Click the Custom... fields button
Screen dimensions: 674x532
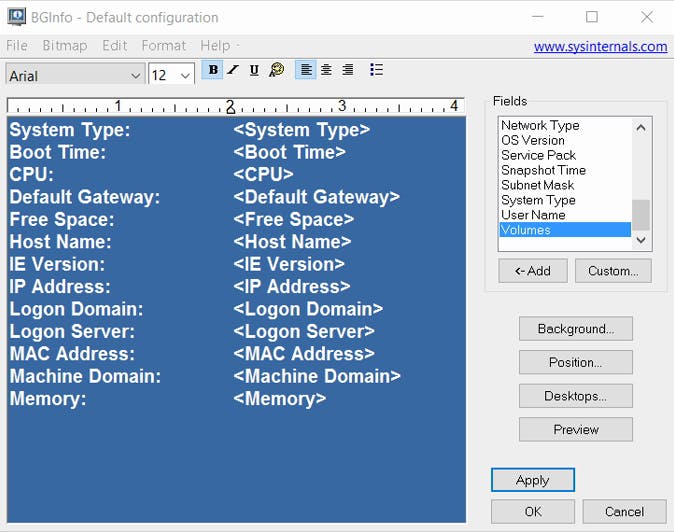(x=613, y=271)
